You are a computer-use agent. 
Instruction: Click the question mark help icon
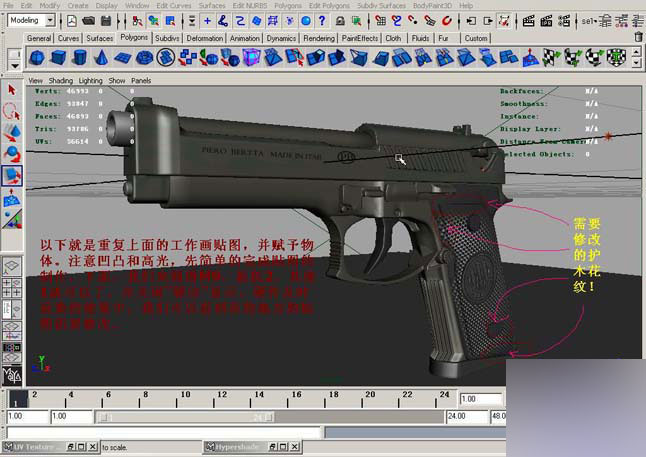[322, 21]
